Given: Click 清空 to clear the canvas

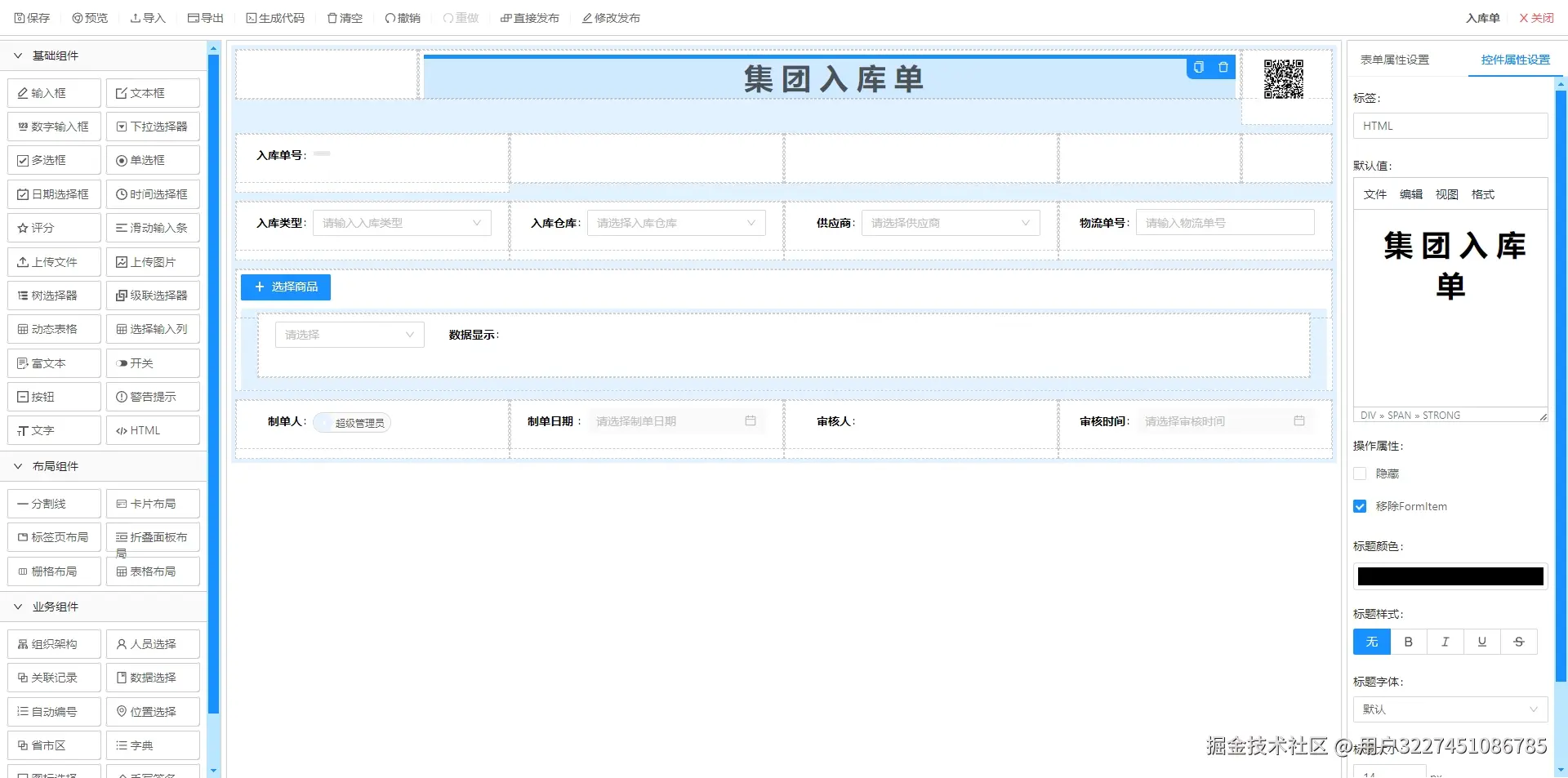Looking at the screenshot, I should (345, 18).
